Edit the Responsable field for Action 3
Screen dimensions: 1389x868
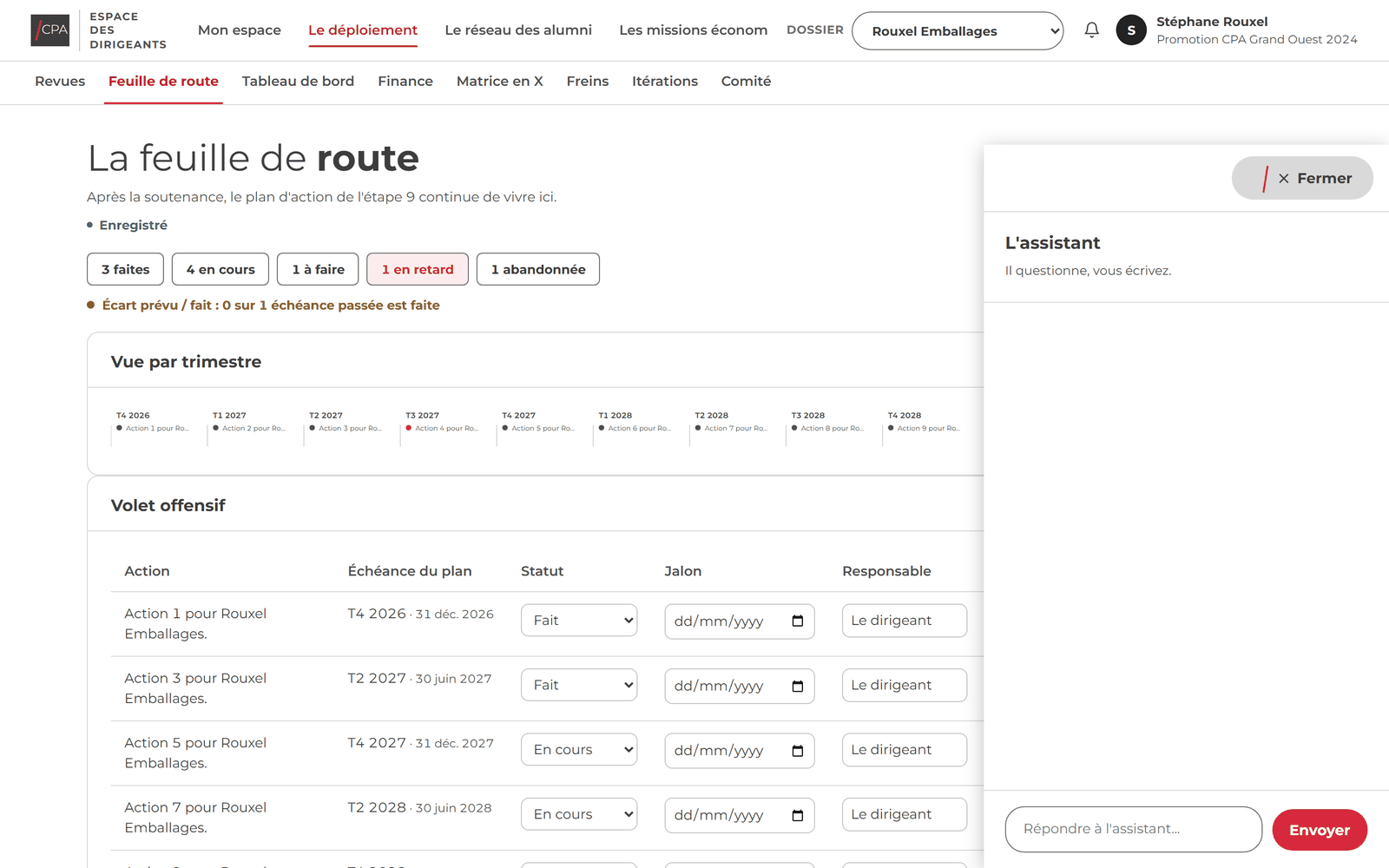[x=905, y=686]
